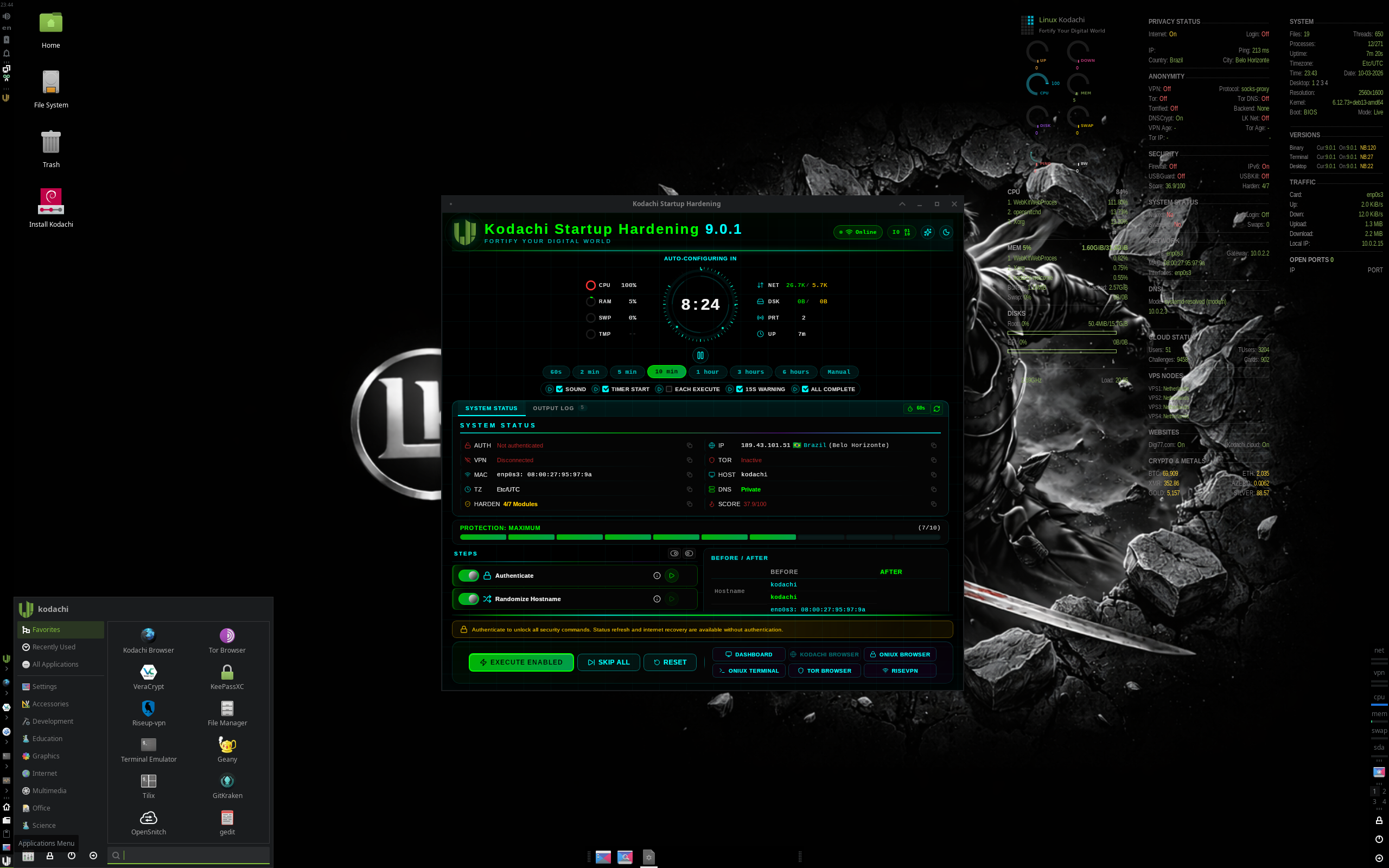Viewport: 1389px width, 868px height.
Task: Launch VeraCrypt from the favorites menu
Action: [148, 678]
